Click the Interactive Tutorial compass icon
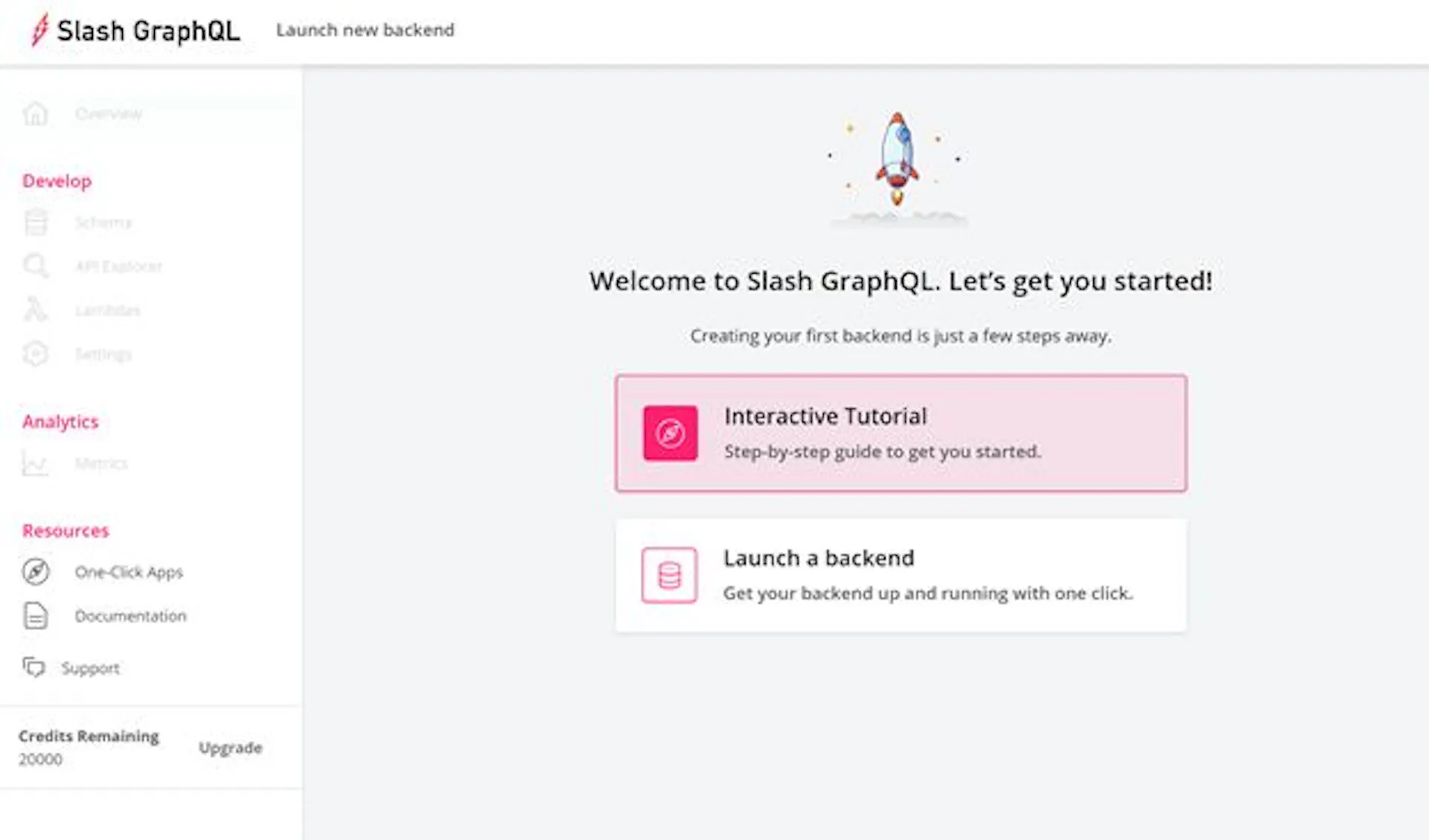Screen dimensions: 1429x840 (671, 433)
